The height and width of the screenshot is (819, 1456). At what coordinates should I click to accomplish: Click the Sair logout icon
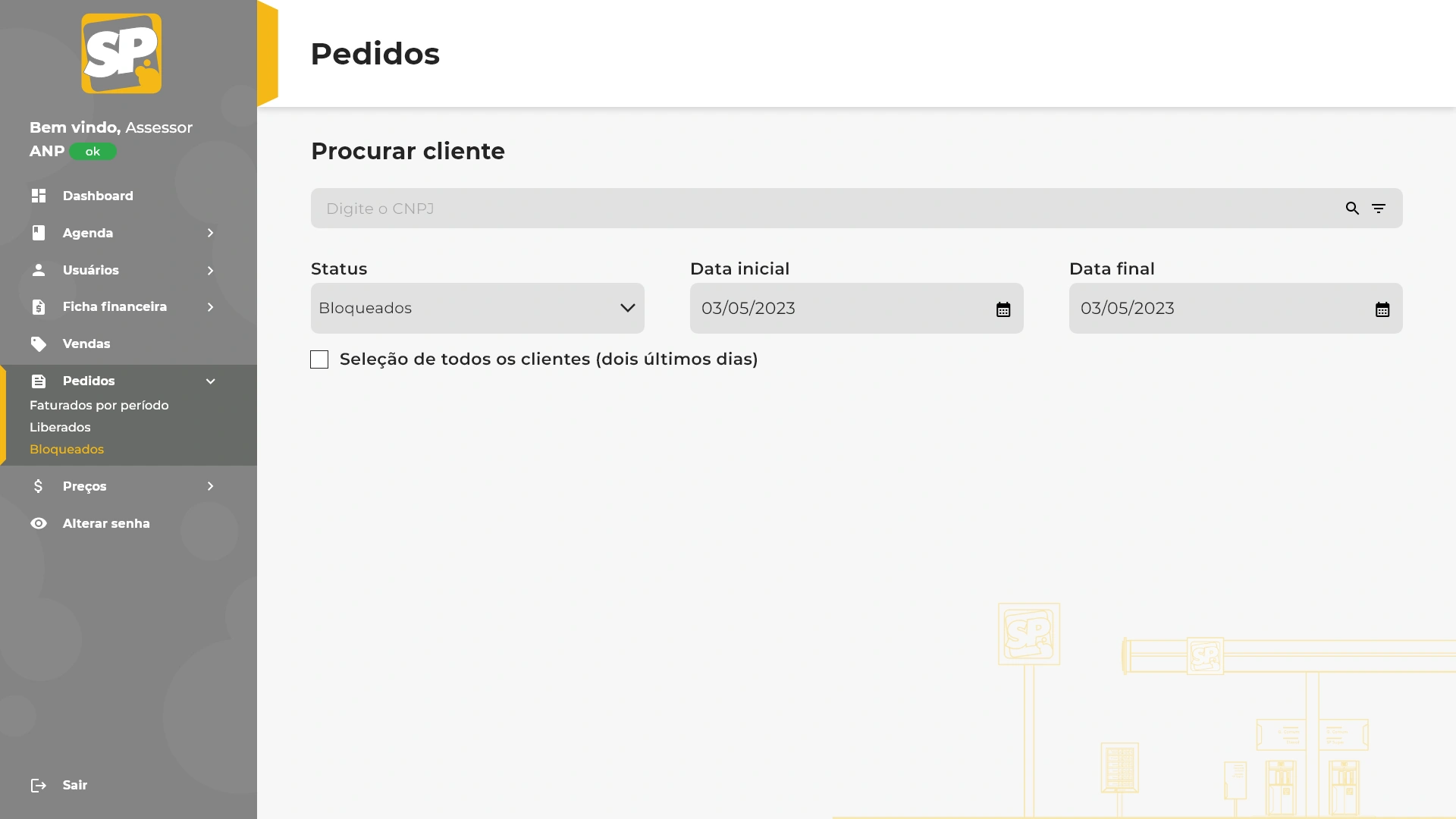39,786
